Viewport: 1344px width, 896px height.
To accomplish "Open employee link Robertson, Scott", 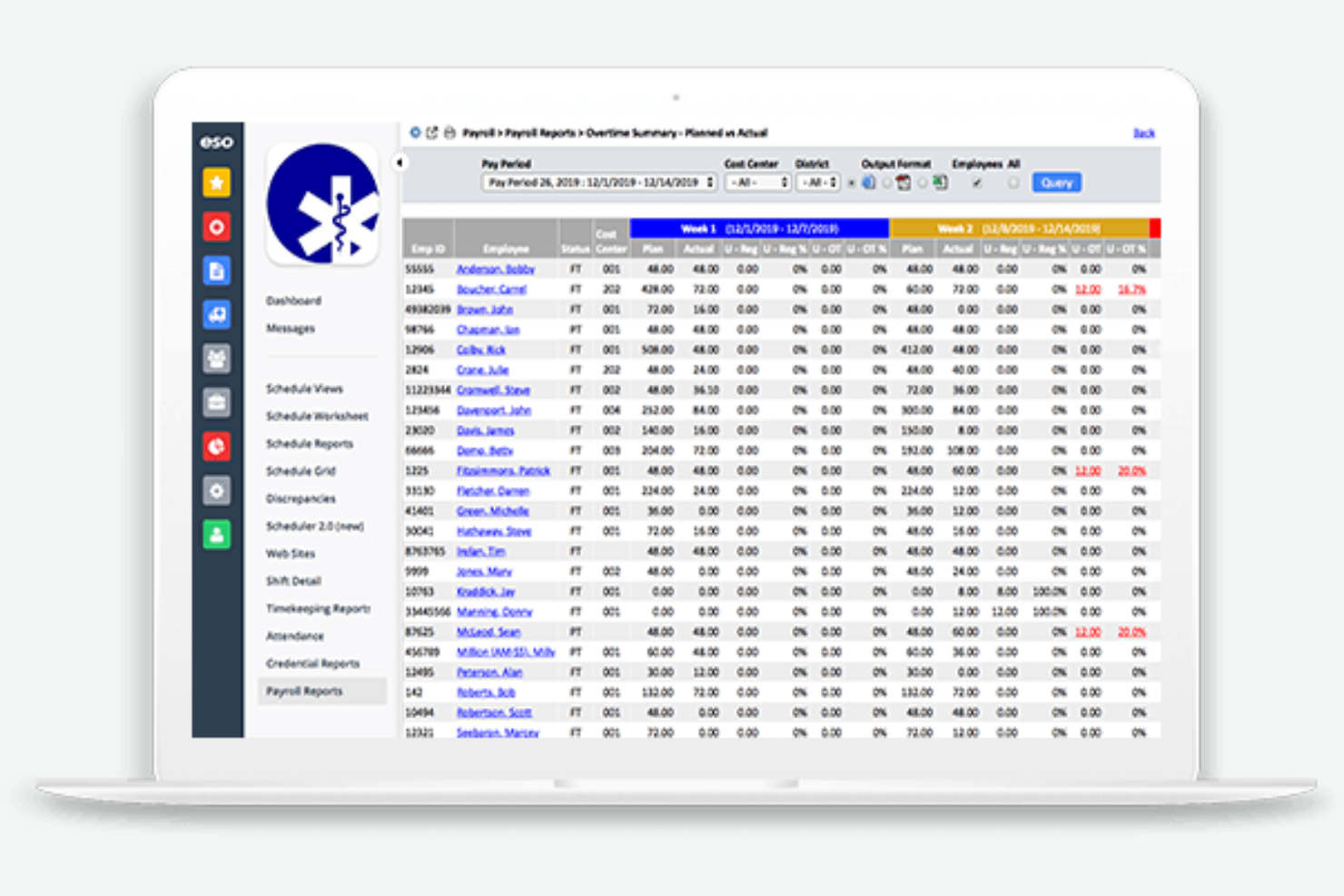I will [494, 713].
